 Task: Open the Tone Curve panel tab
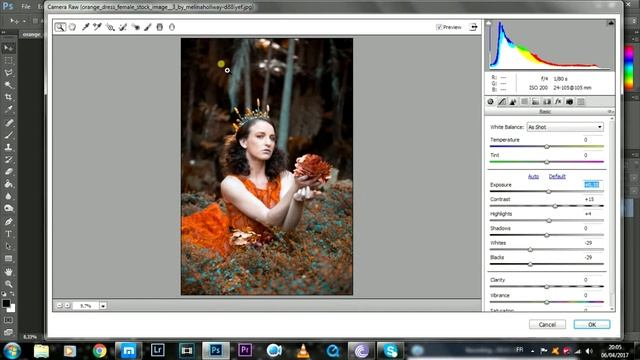click(502, 102)
